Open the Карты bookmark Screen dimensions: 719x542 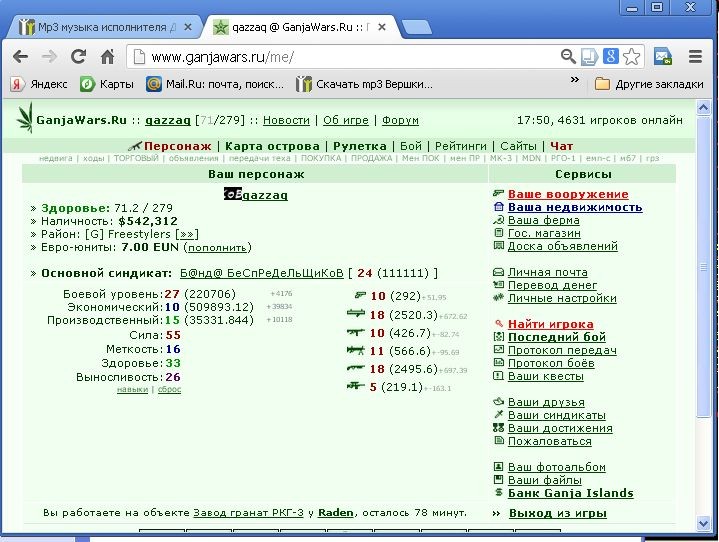pyautogui.click(x=107, y=84)
